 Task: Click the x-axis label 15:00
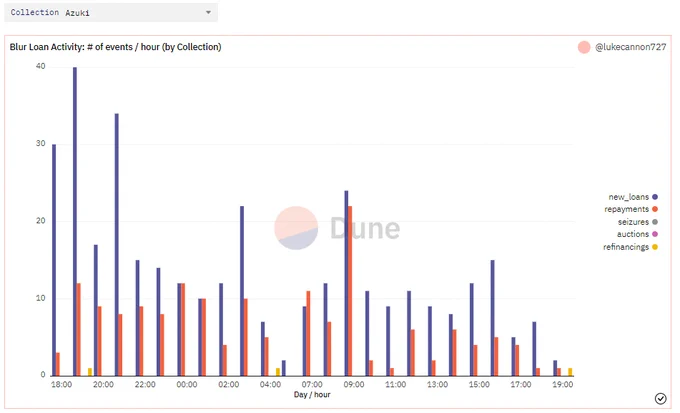[479, 384]
